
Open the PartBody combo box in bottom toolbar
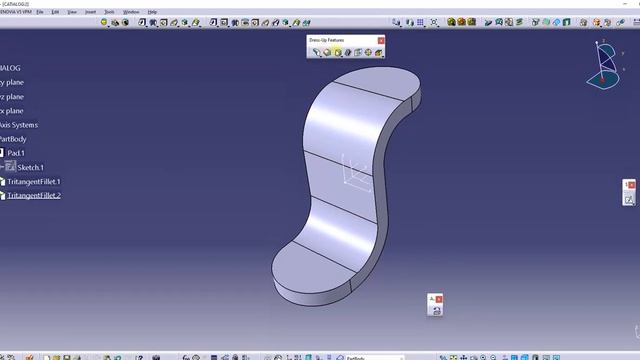(x=375, y=358)
